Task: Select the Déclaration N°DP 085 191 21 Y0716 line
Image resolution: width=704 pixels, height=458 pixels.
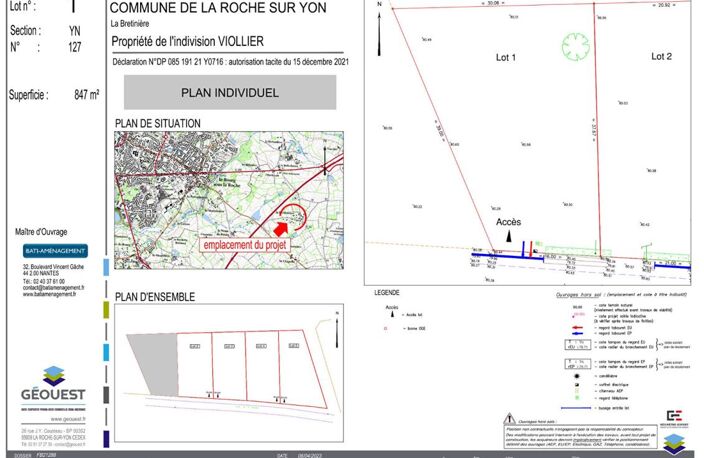Action: coord(230,62)
